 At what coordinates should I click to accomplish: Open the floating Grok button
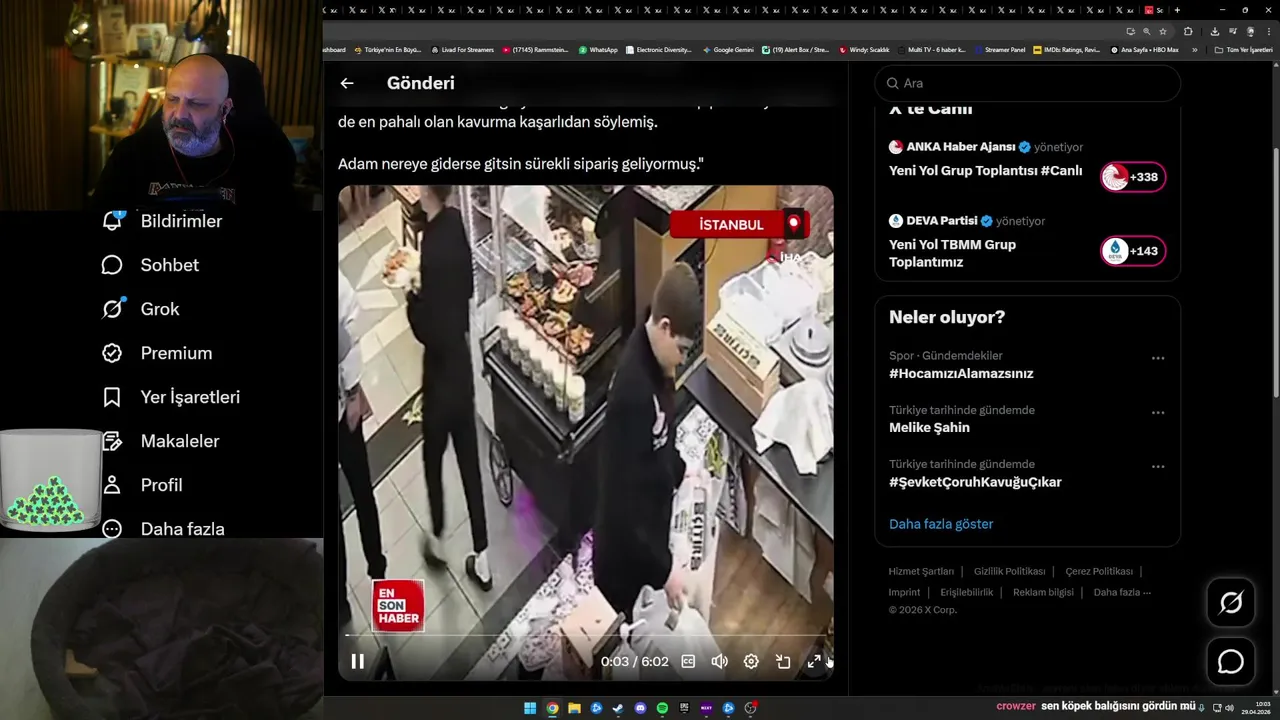click(1230, 602)
